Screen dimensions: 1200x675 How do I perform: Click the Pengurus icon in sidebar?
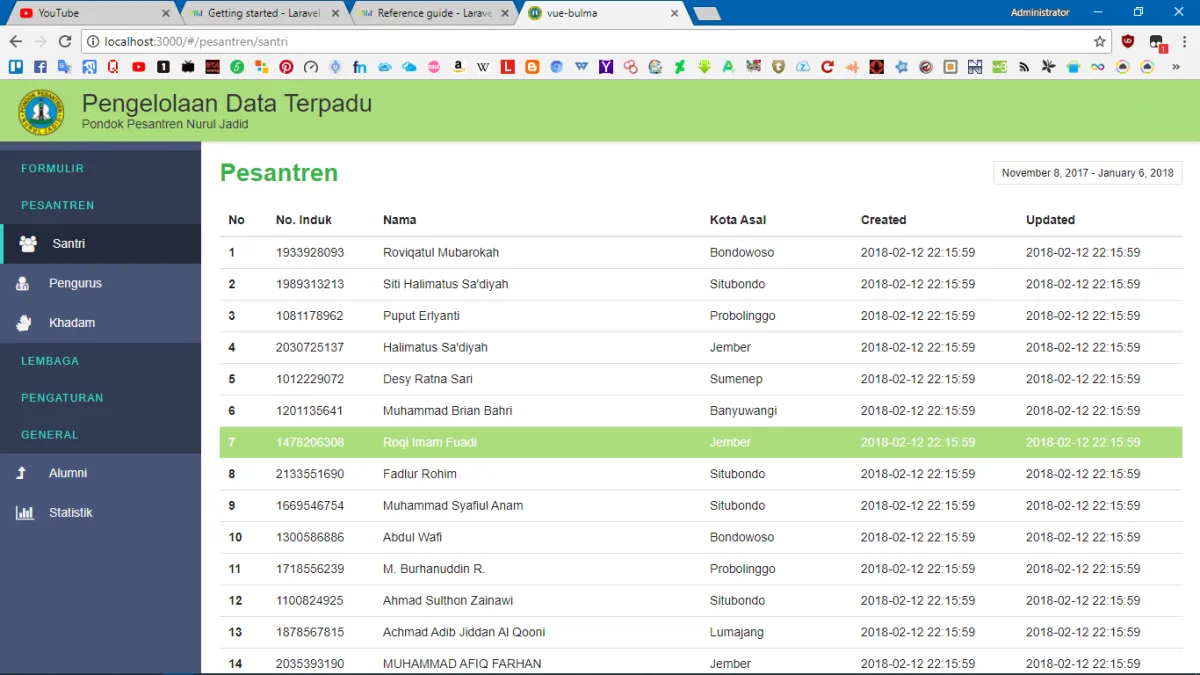[x=23, y=284]
